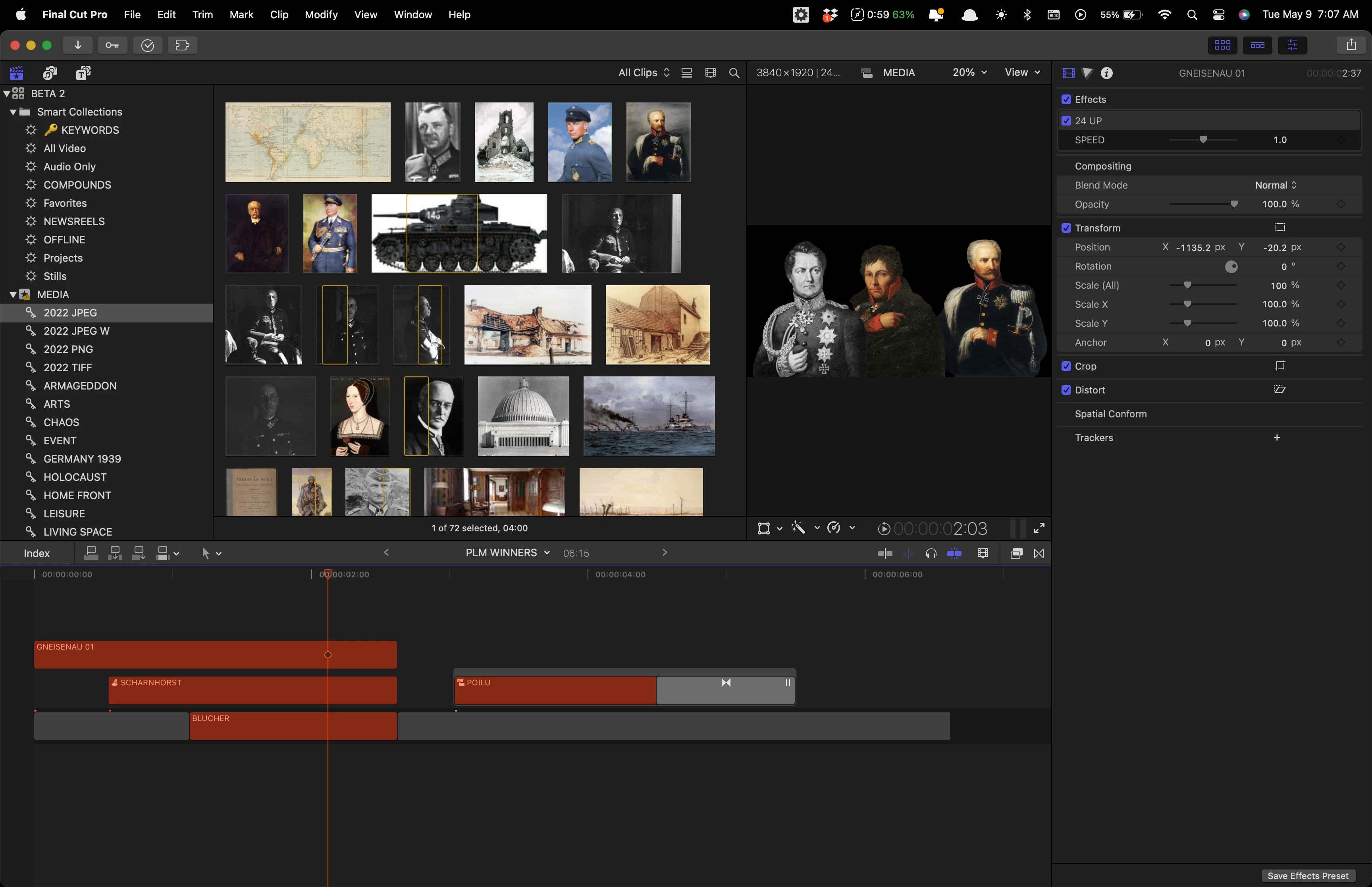
Task: Show the Titles and Generators sidebar
Action: click(83, 73)
